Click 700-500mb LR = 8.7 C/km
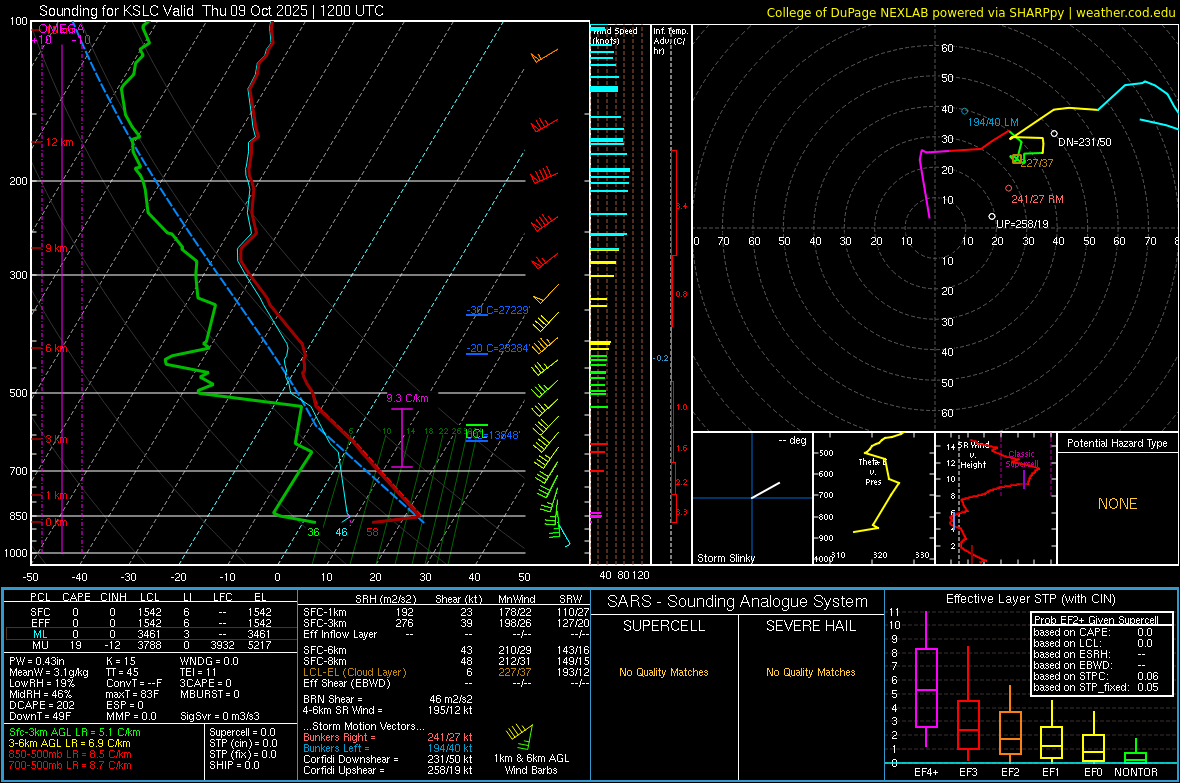The width and height of the screenshot is (1180, 783). click(x=70, y=765)
